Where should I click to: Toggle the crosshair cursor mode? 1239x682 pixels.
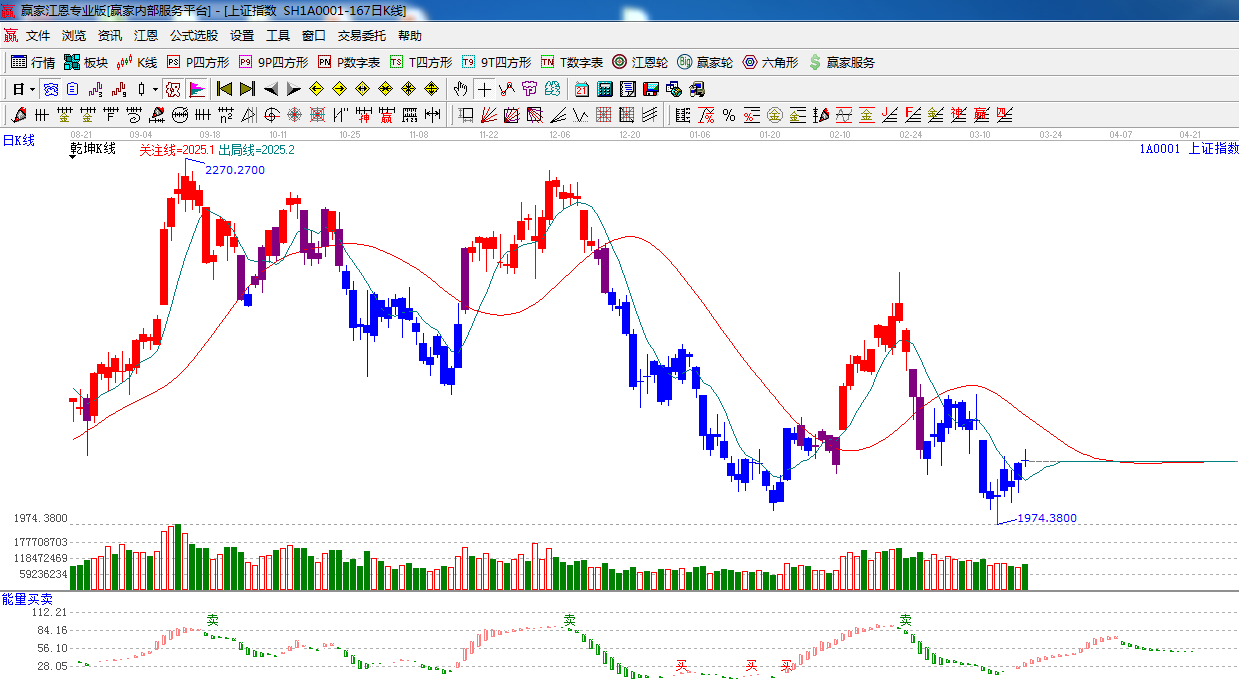coord(484,88)
